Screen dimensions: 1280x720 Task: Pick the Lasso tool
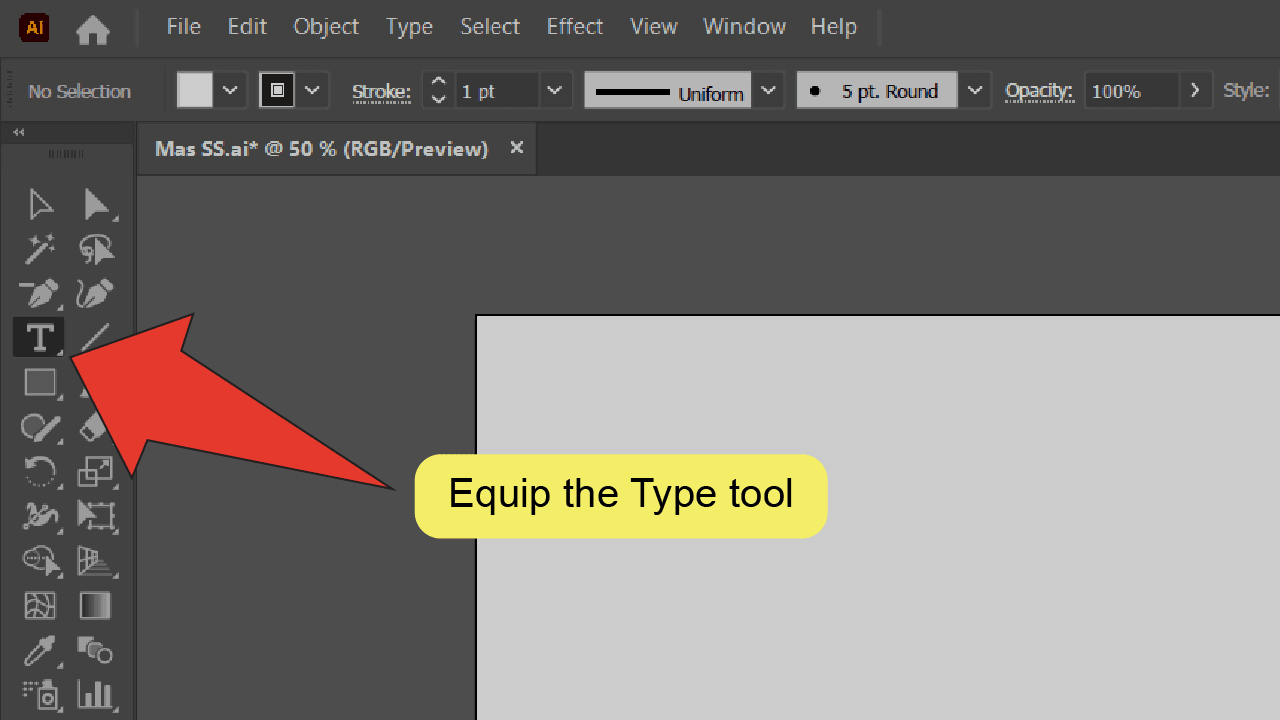(x=97, y=249)
